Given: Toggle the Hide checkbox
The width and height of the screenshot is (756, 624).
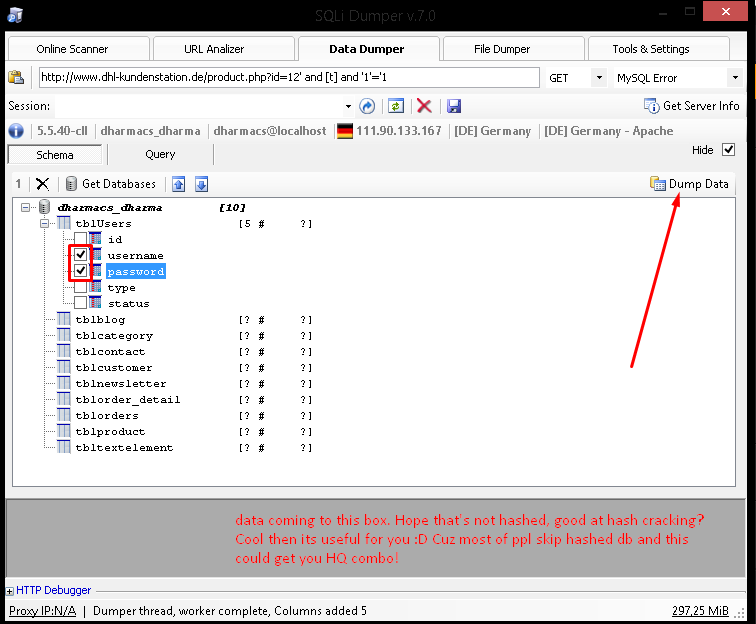Looking at the screenshot, I should point(729,150).
